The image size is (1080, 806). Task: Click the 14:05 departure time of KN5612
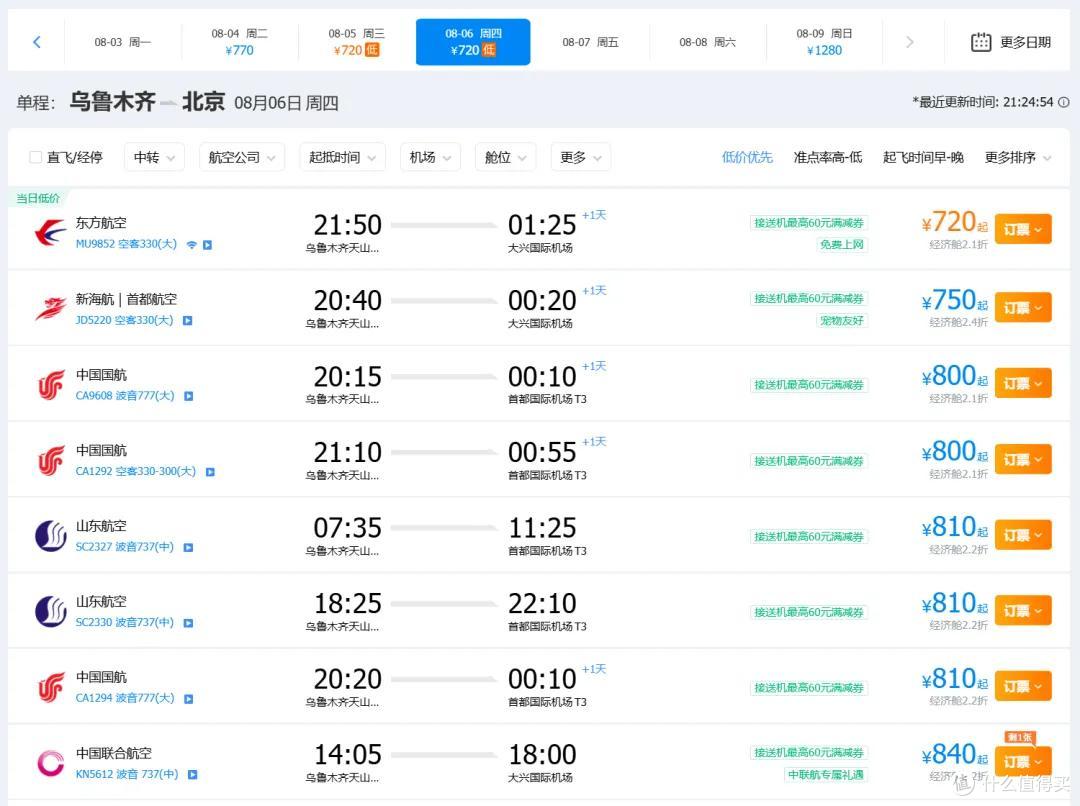[347, 754]
